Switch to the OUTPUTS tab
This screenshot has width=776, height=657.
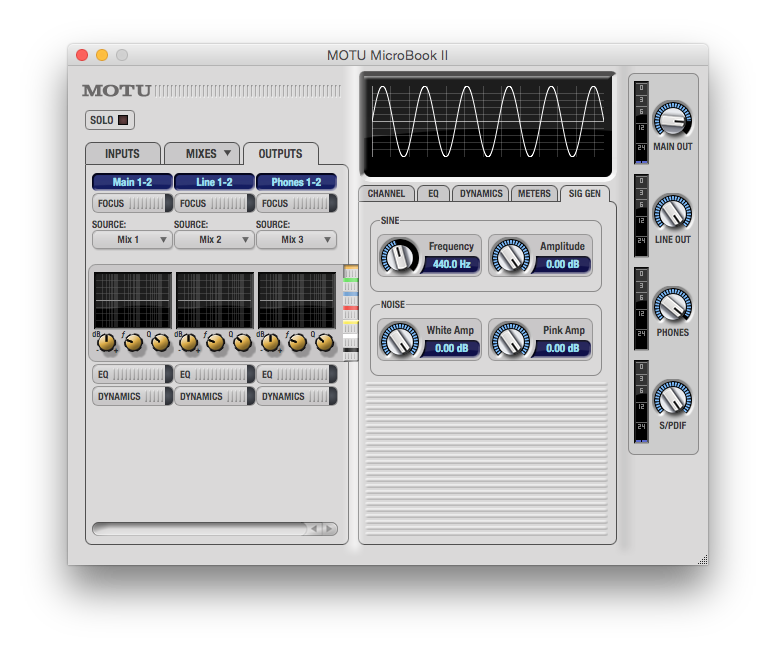coord(280,153)
